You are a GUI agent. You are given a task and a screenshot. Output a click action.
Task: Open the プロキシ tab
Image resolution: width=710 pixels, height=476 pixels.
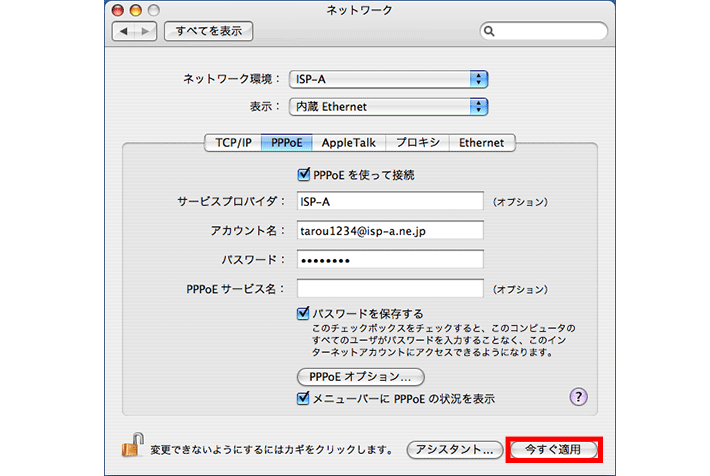pyautogui.click(x=417, y=142)
